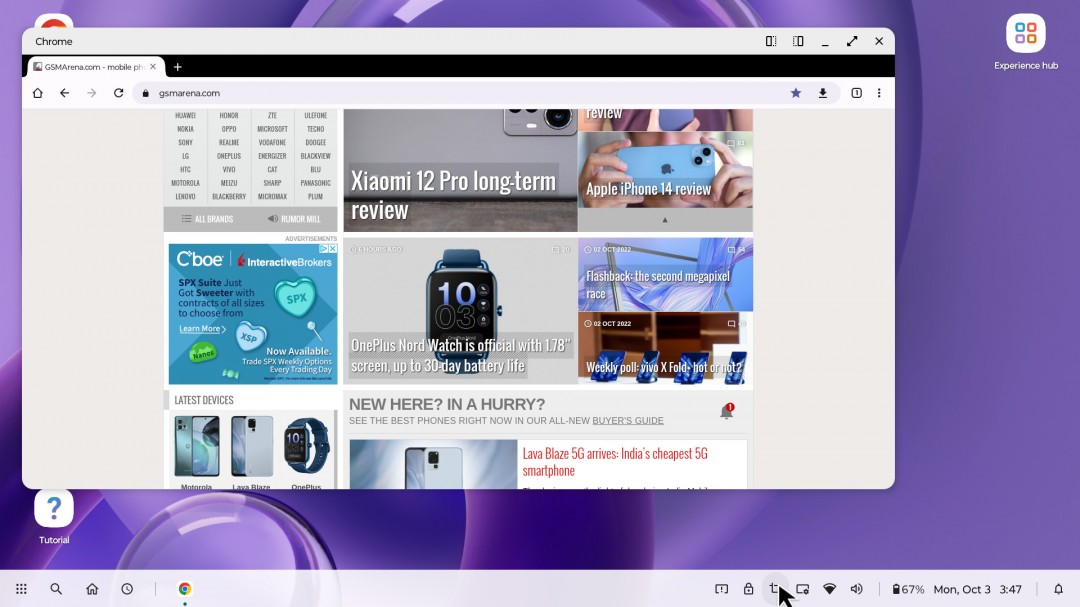Click the ALL BRANDS button

(207, 219)
